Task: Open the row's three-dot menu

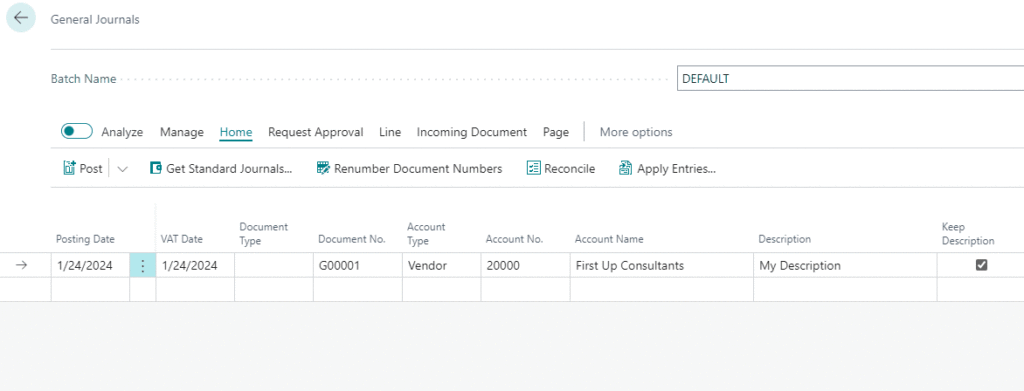Action: point(142,266)
